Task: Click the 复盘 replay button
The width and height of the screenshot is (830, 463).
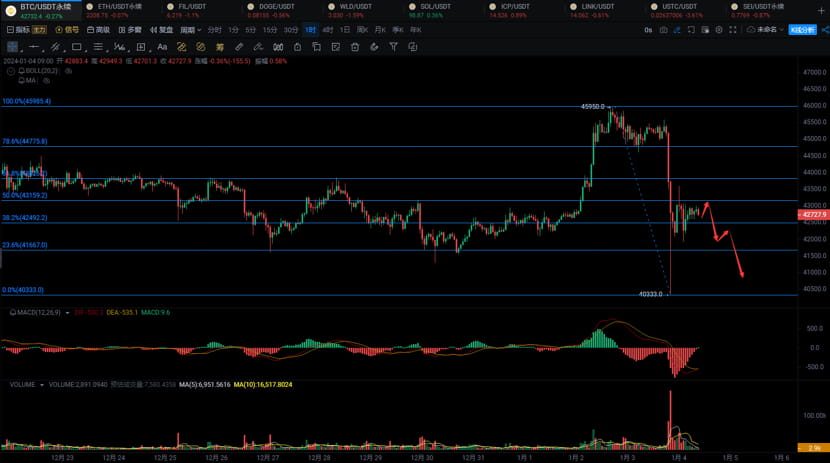Action: pos(161,30)
